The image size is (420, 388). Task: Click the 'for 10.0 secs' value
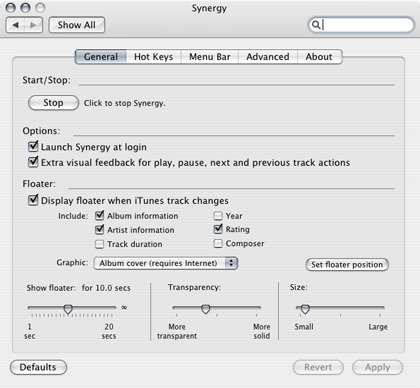[106, 288]
